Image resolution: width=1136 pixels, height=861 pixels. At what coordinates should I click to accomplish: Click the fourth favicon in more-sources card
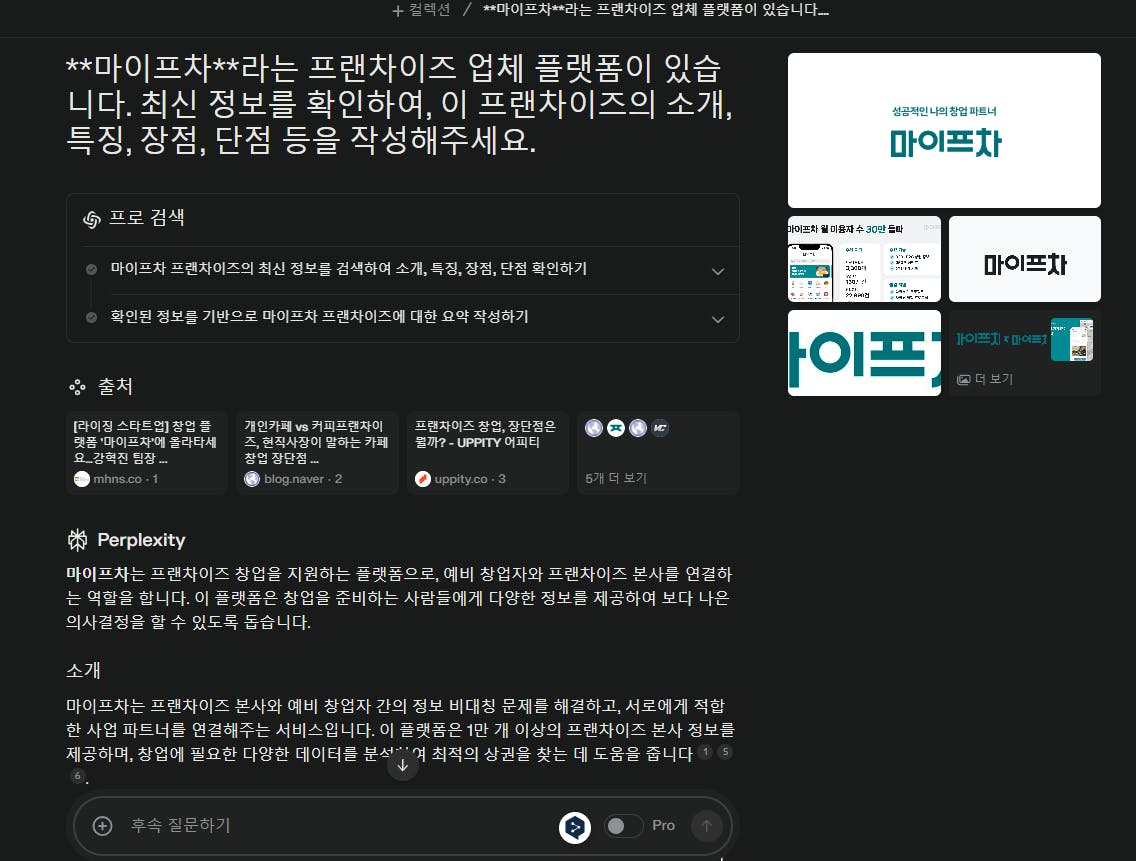(x=659, y=428)
